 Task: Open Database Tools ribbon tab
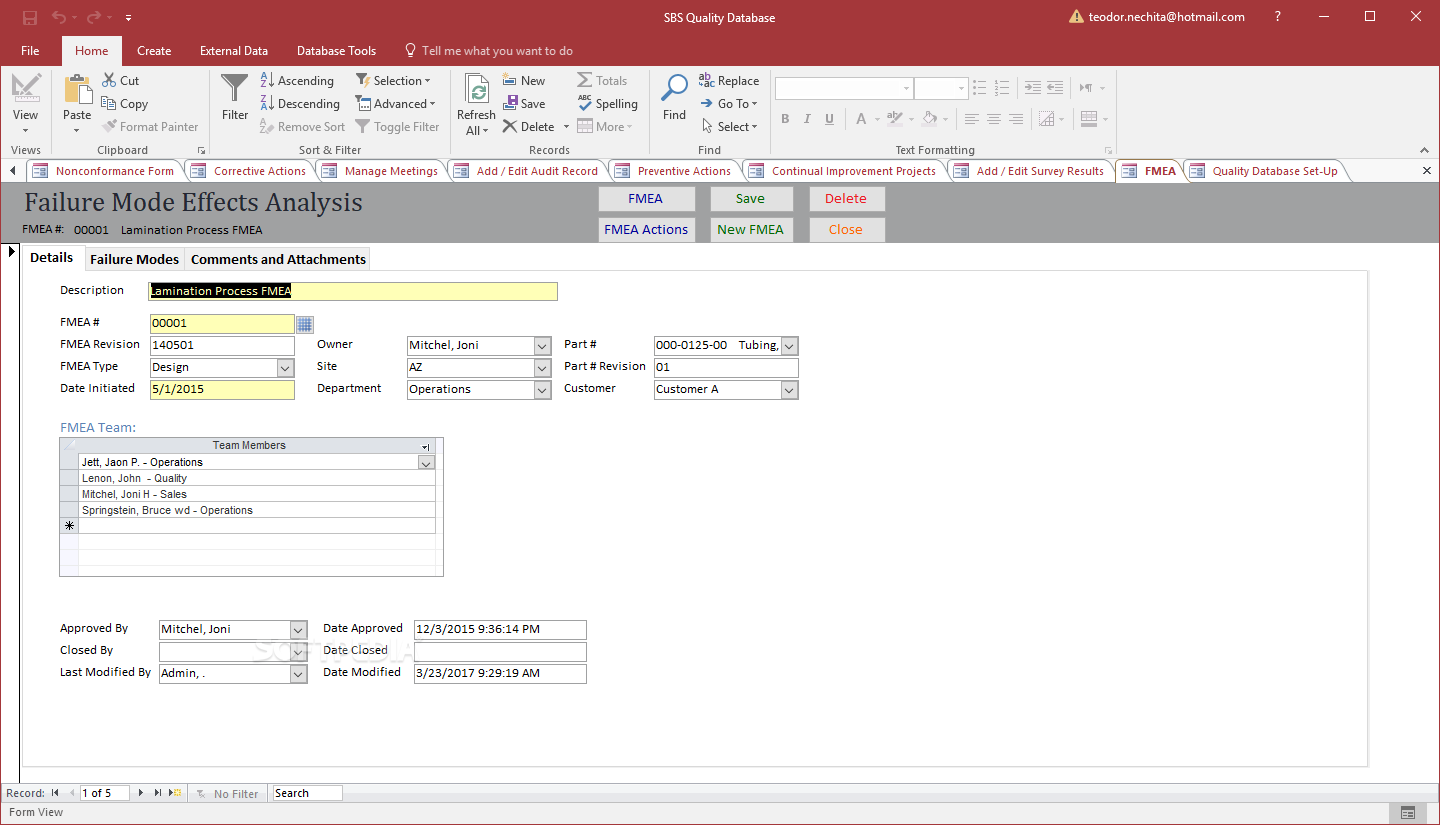pyautogui.click(x=337, y=51)
